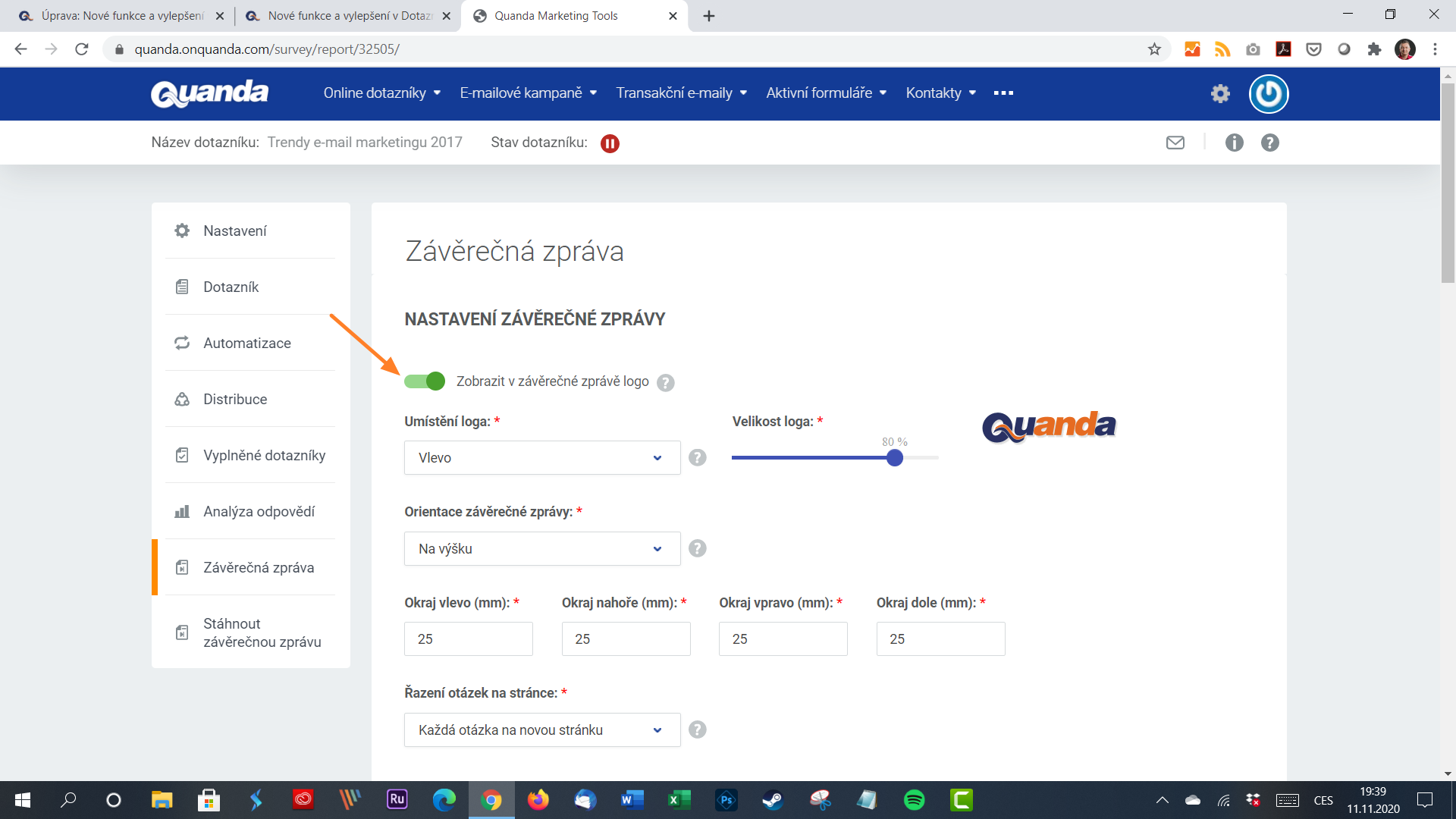
Task: Expand the Řazení otázek na stránce dropdown
Action: pos(542,730)
